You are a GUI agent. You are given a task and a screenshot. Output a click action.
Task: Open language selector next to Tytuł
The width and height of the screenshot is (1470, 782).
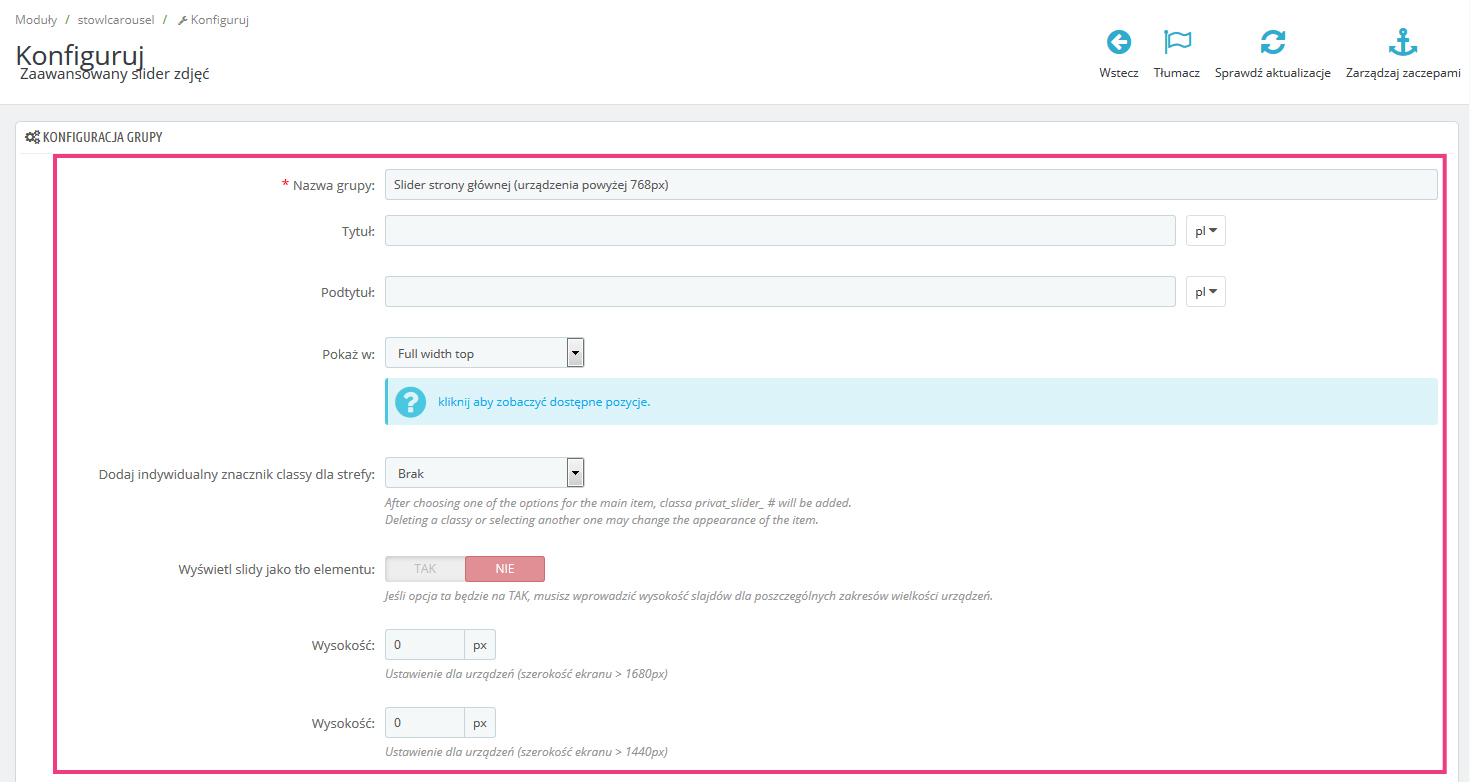1205,231
